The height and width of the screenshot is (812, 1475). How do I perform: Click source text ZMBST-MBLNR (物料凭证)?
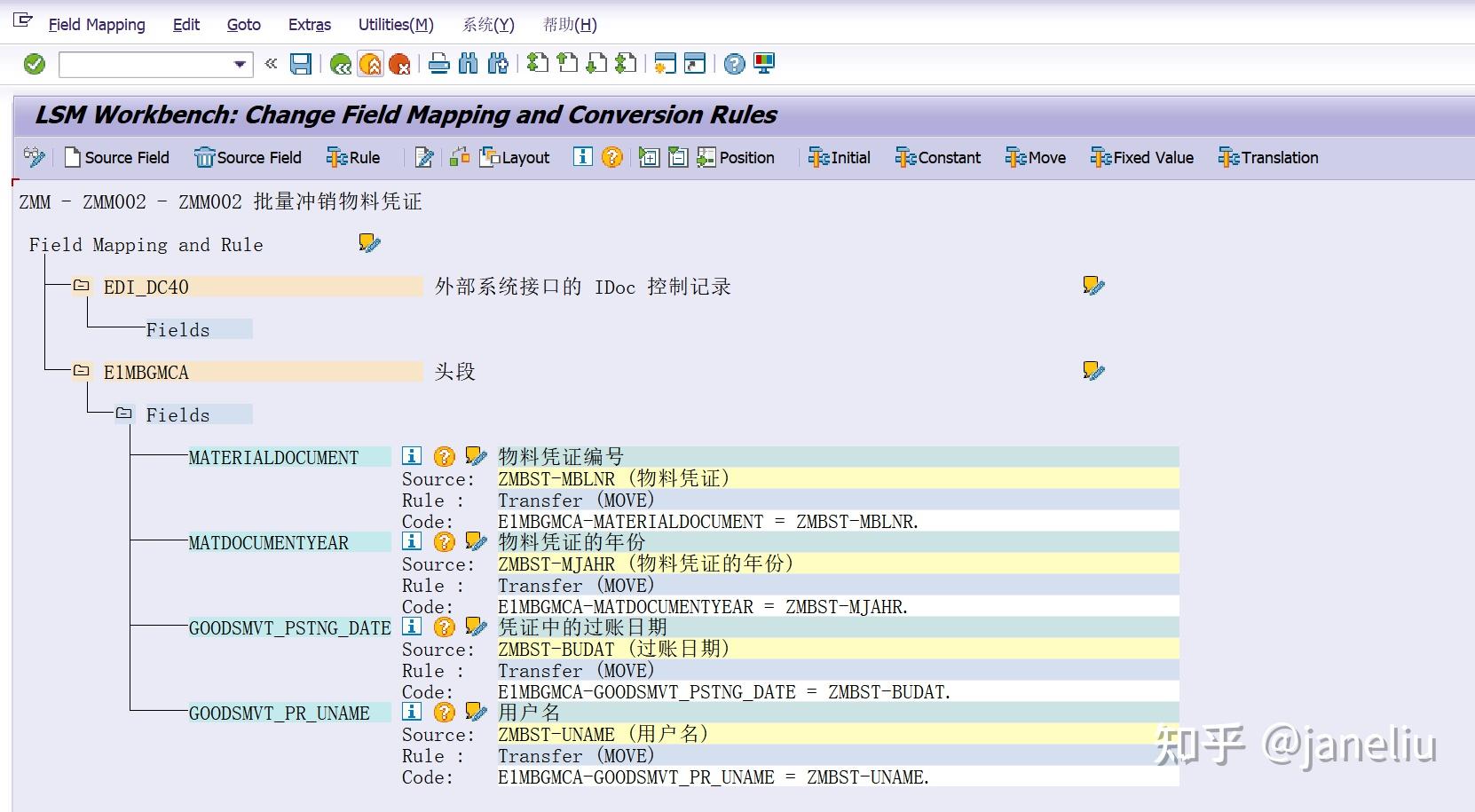coord(614,478)
